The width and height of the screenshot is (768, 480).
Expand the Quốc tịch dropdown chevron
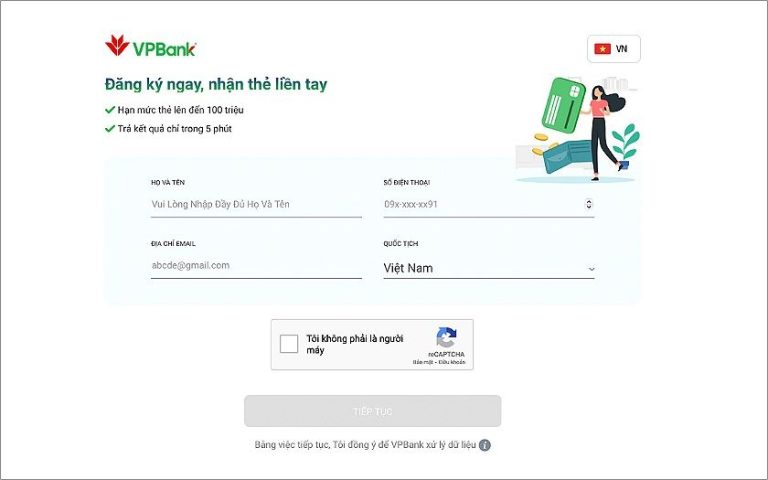[591, 269]
